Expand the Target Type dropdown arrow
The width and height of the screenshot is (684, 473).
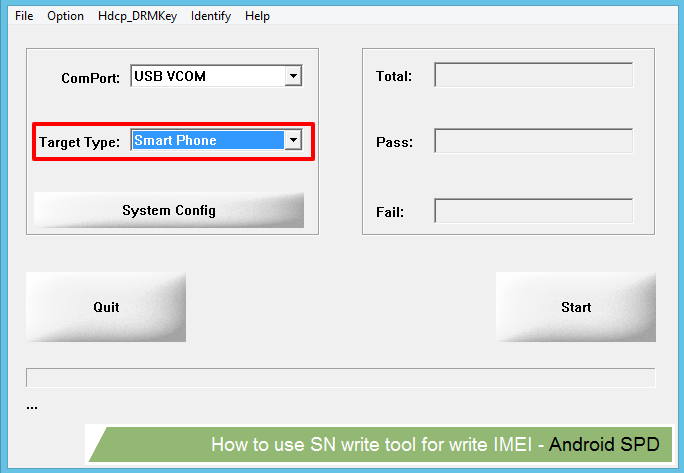pos(294,140)
